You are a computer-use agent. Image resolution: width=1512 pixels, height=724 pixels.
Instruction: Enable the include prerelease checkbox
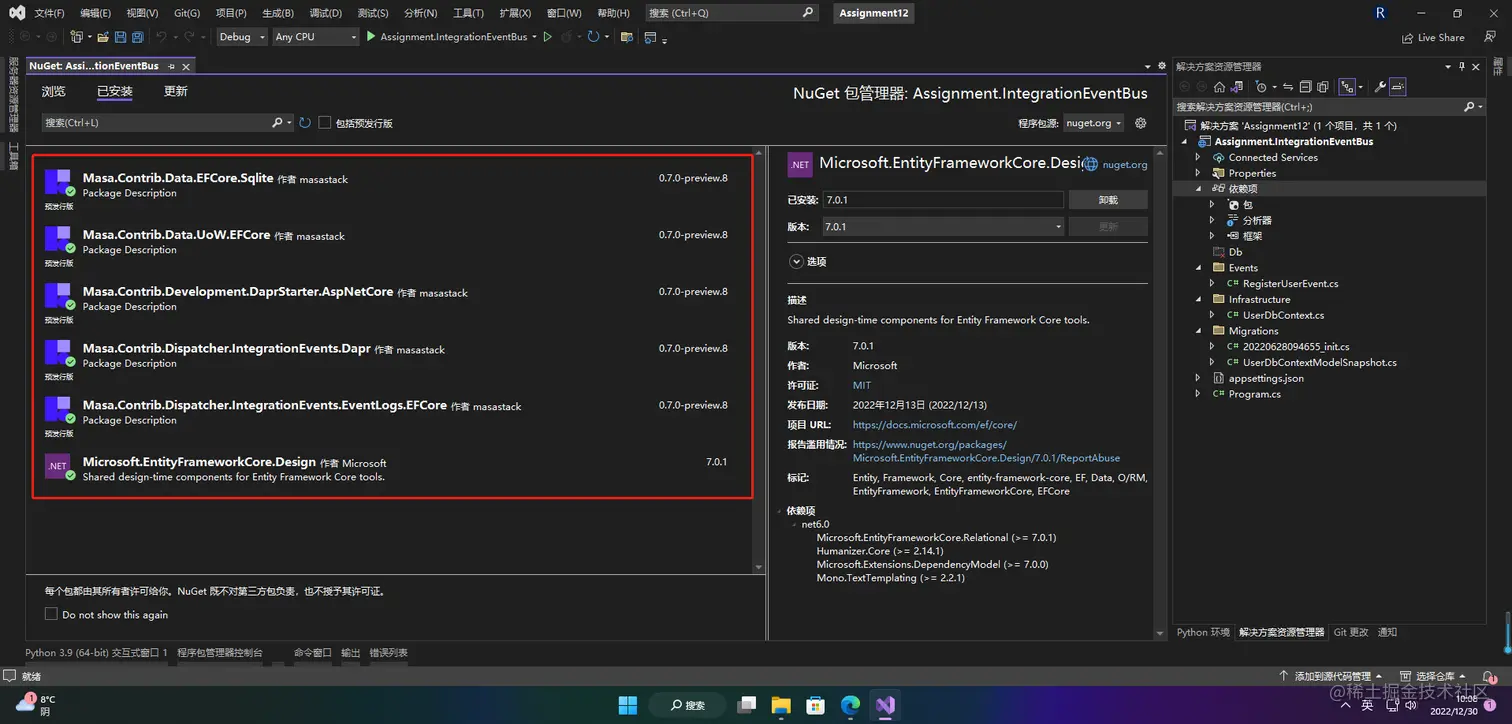coord(325,123)
